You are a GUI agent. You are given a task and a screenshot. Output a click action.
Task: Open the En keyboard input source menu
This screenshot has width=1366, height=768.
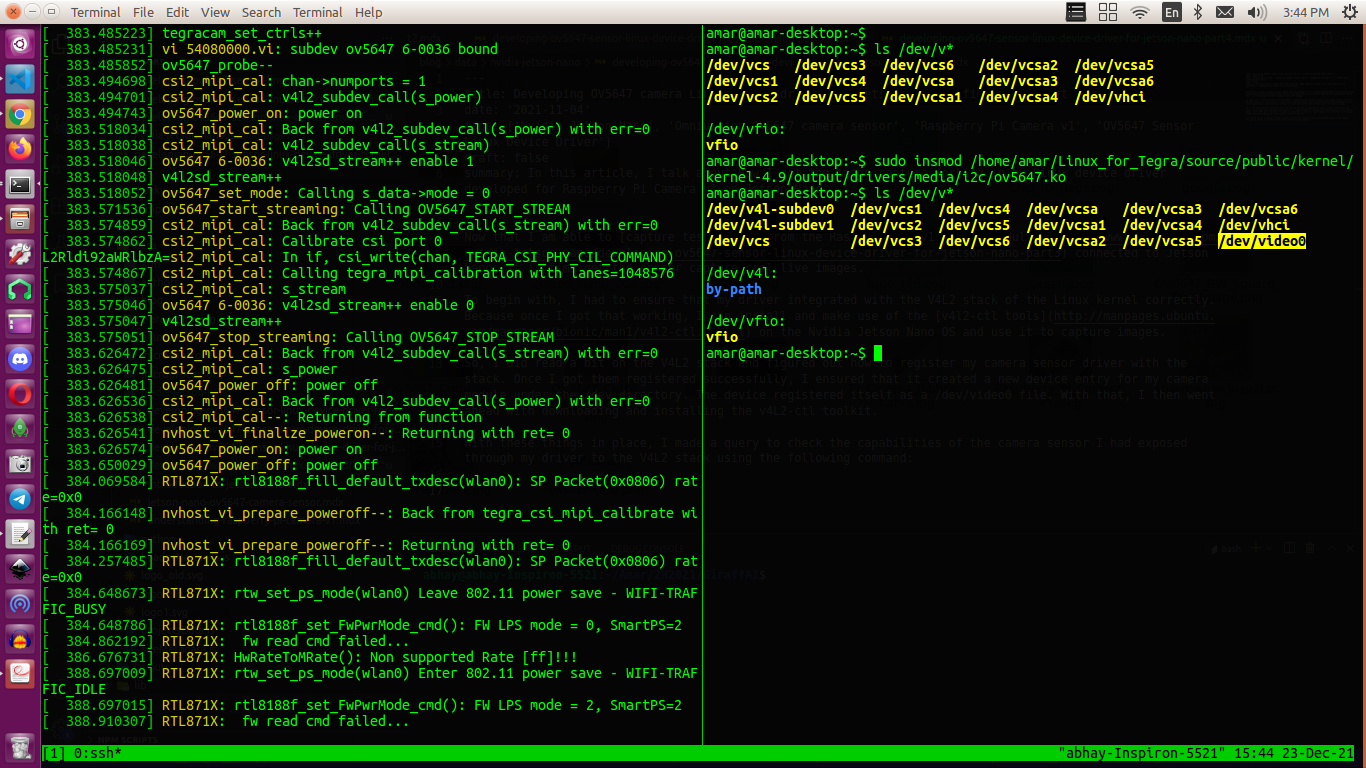click(x=1170, y=12)
